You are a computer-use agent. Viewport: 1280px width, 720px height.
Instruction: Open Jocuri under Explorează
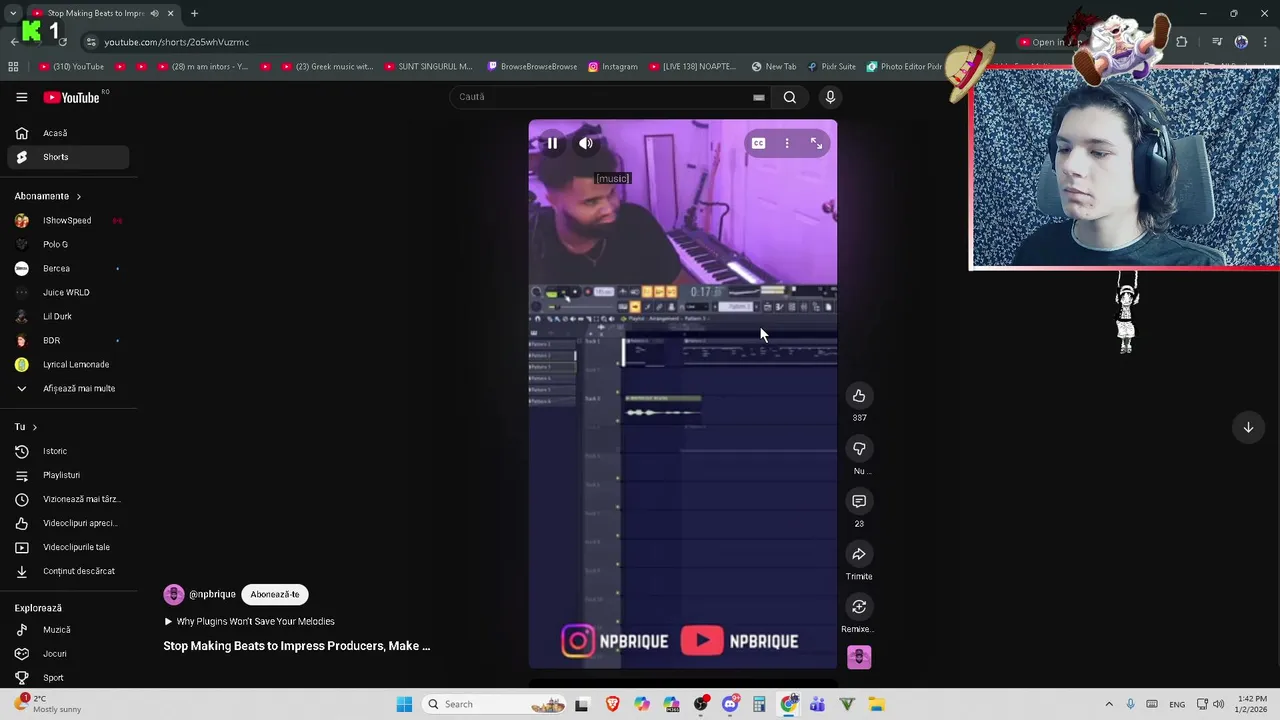click(x=68, y=654)
